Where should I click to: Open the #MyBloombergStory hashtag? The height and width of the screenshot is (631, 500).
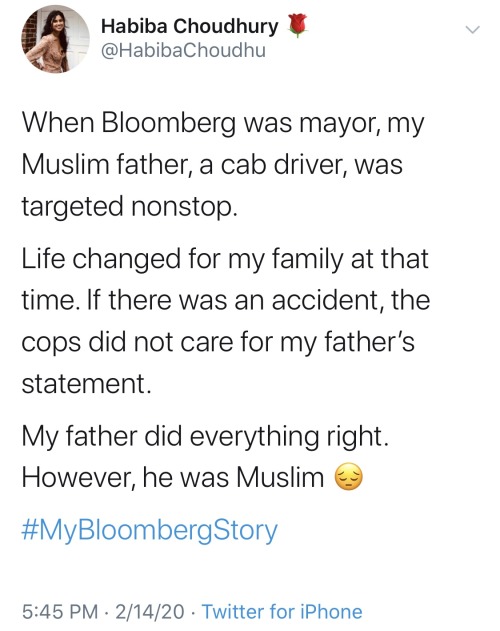click(x=149, y=531)
